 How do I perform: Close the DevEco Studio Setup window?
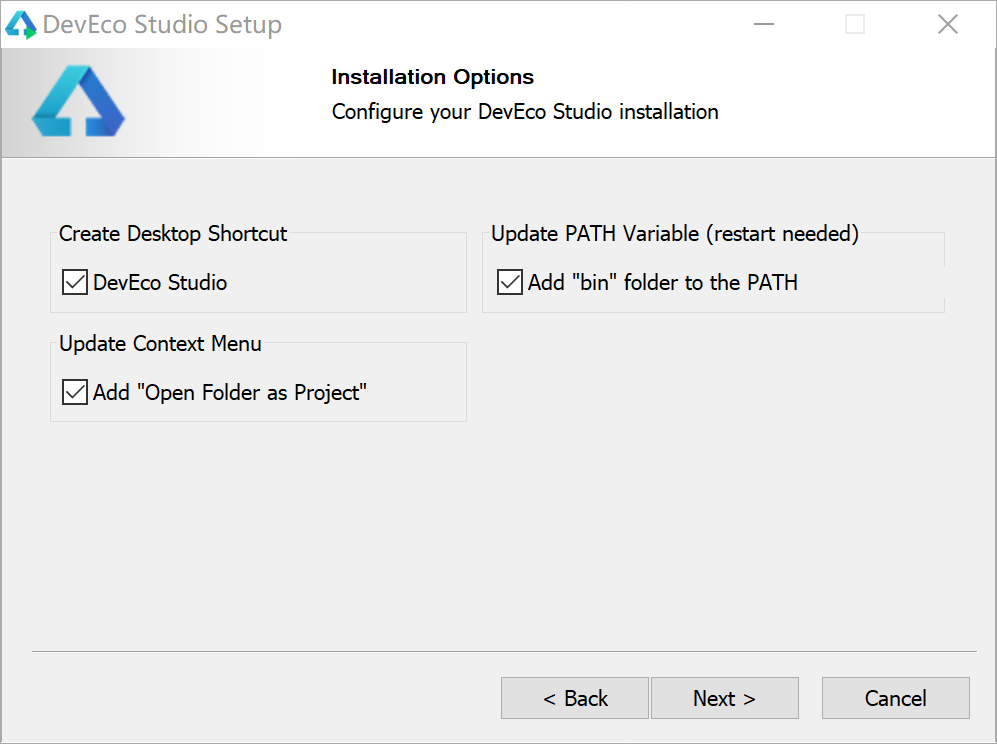947,24
